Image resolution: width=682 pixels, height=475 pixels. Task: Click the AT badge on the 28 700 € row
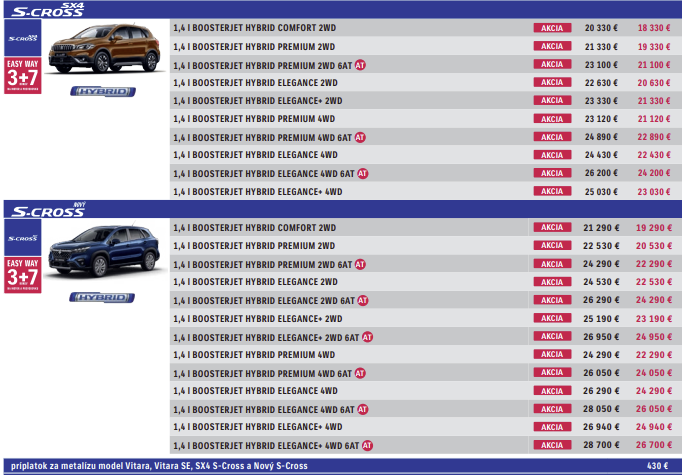click(x=367, y=445)
